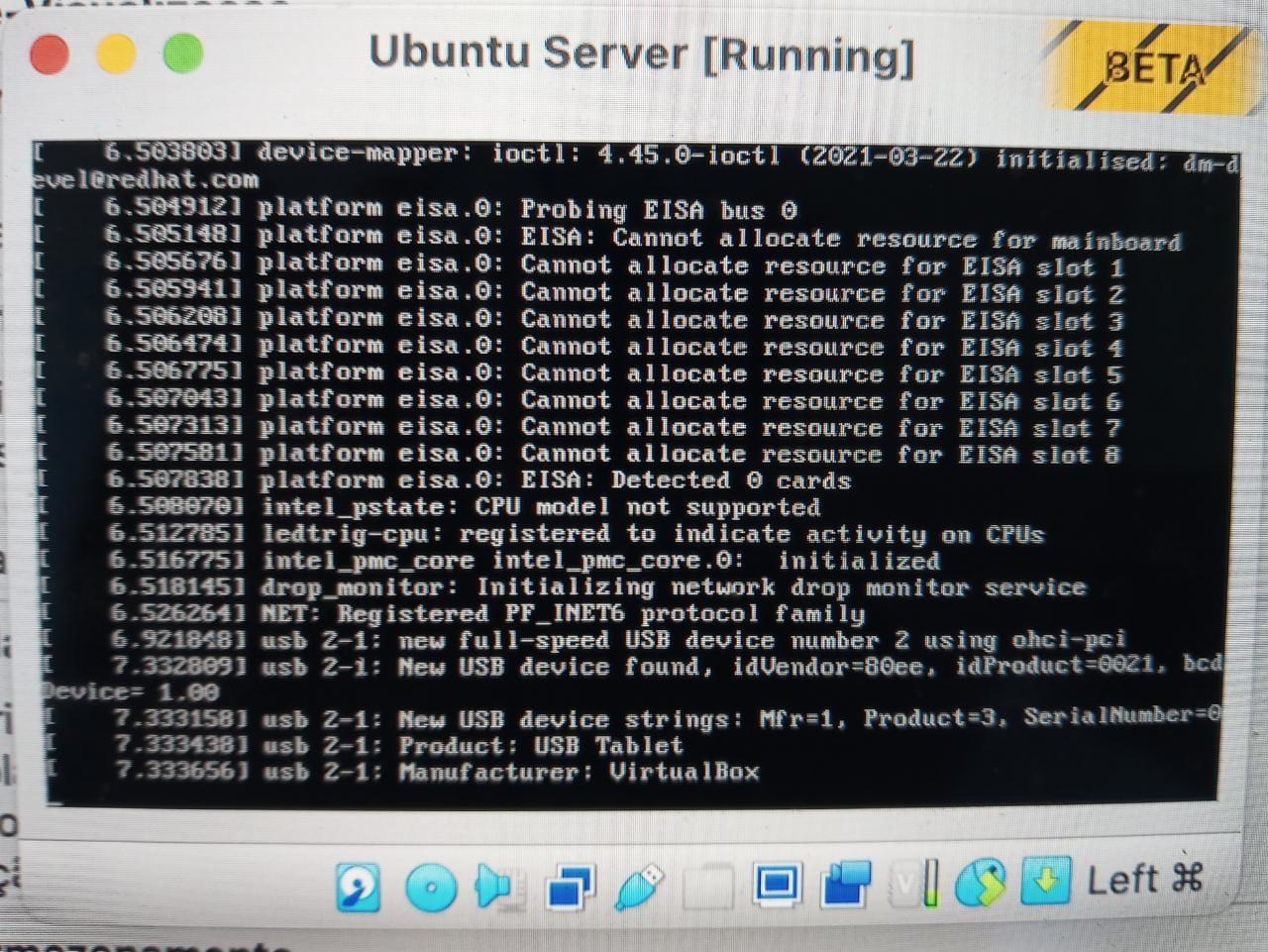Click the CPU virtualization indicator
Screen dimensions: 1268x952
(914, 882)
